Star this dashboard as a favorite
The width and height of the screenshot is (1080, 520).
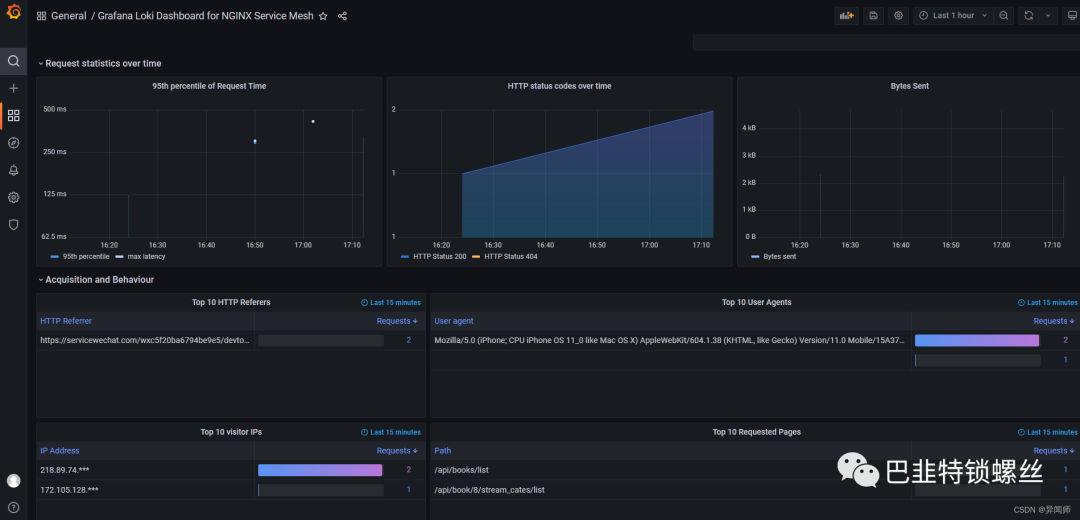(323, 16)
